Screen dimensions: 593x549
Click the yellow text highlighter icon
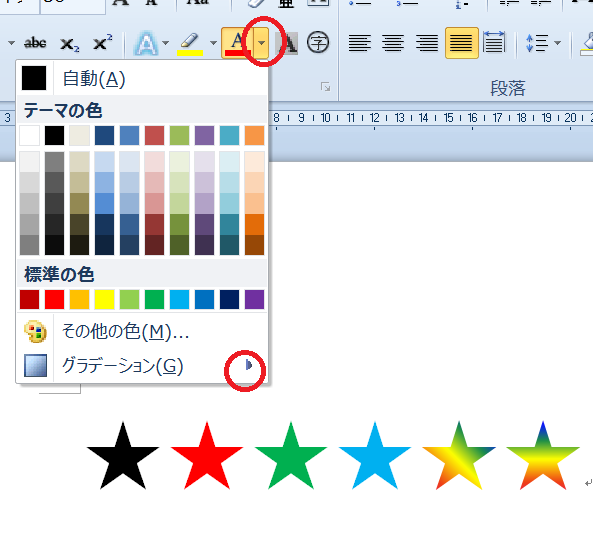pyautogui.click(x=190, y=44)
